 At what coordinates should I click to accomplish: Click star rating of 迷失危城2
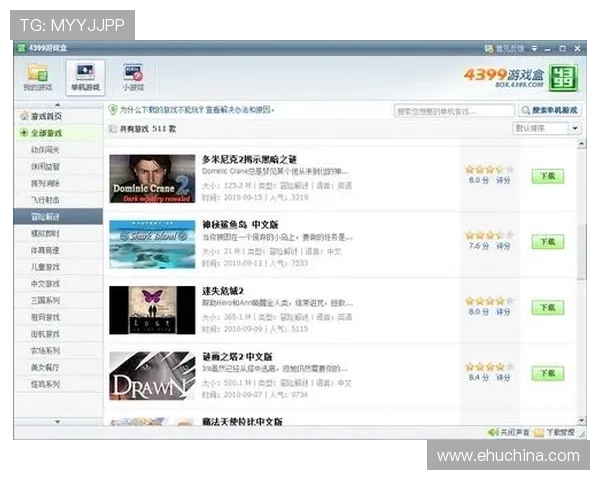tap(489, 301)
